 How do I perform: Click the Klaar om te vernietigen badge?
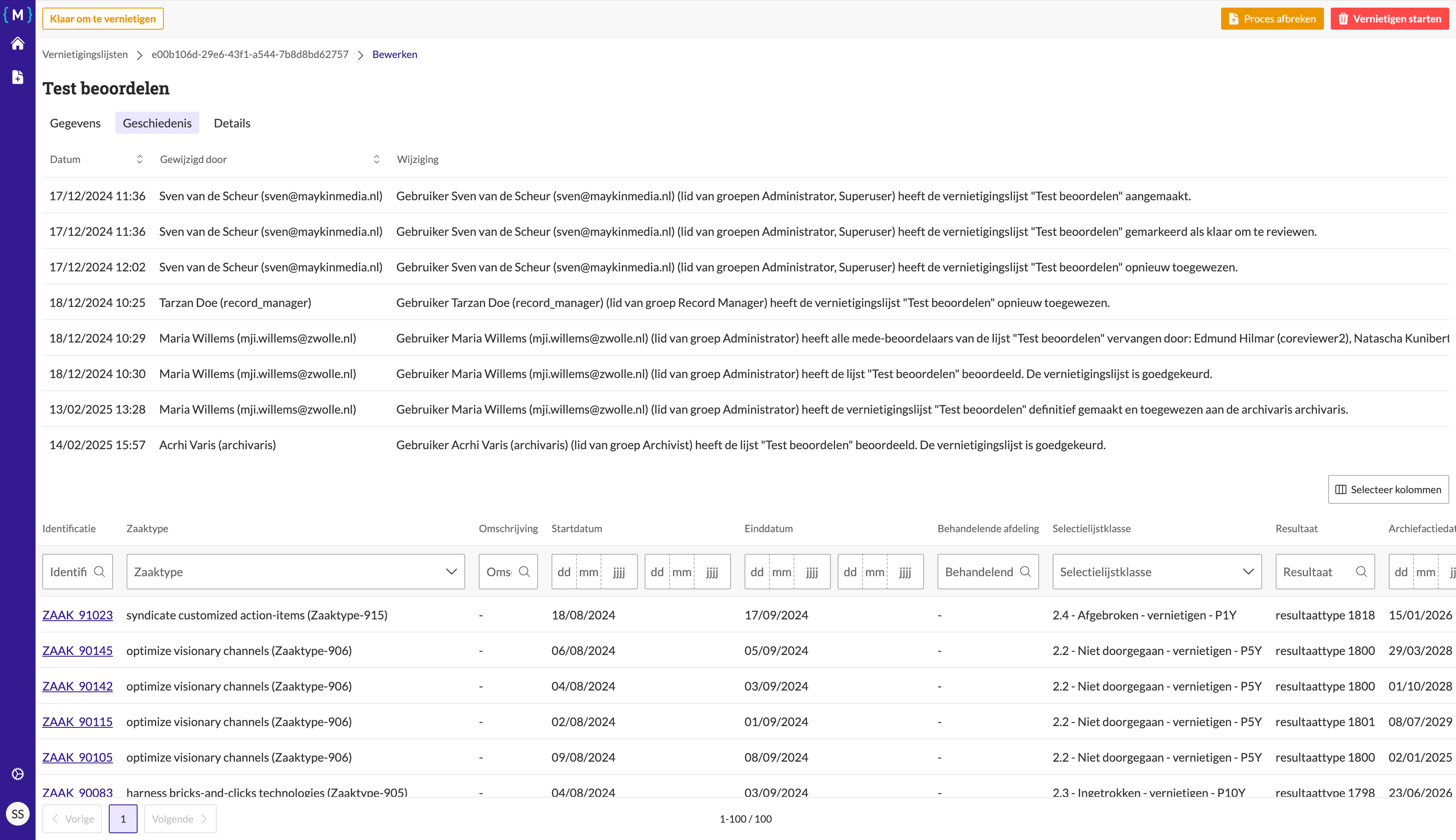point(103,19)
